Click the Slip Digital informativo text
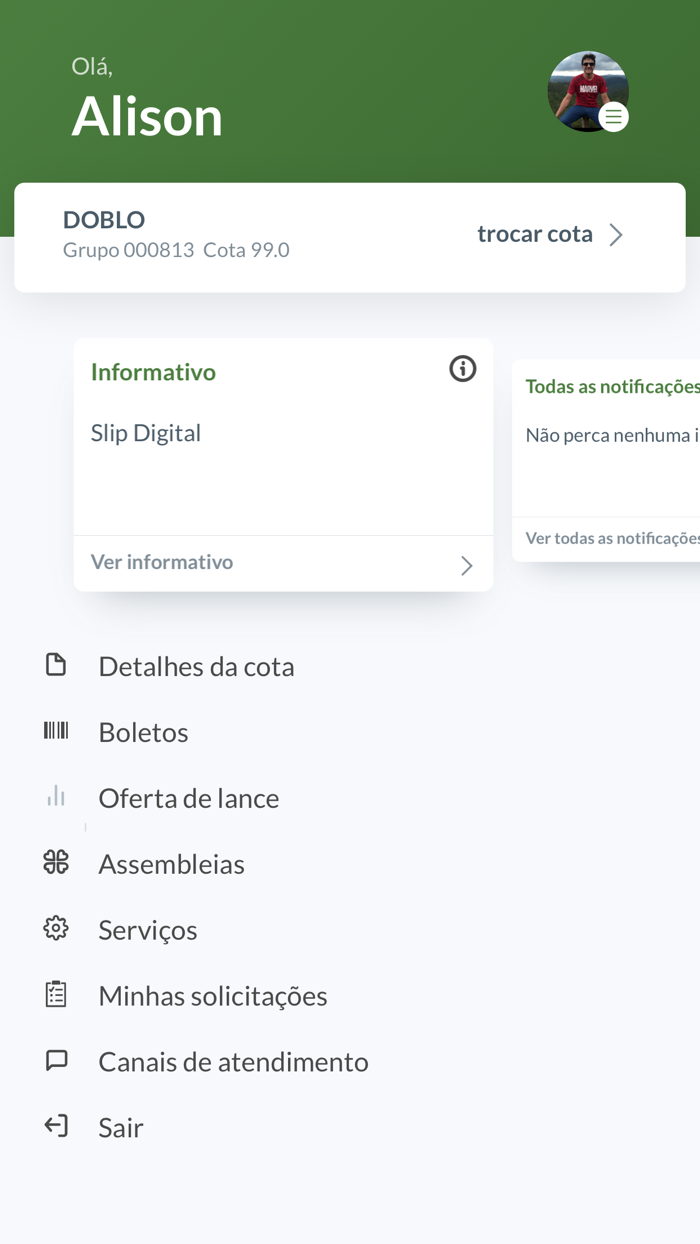The width and height of the screenshot is (700, 1244). click(x=146, y=432)
